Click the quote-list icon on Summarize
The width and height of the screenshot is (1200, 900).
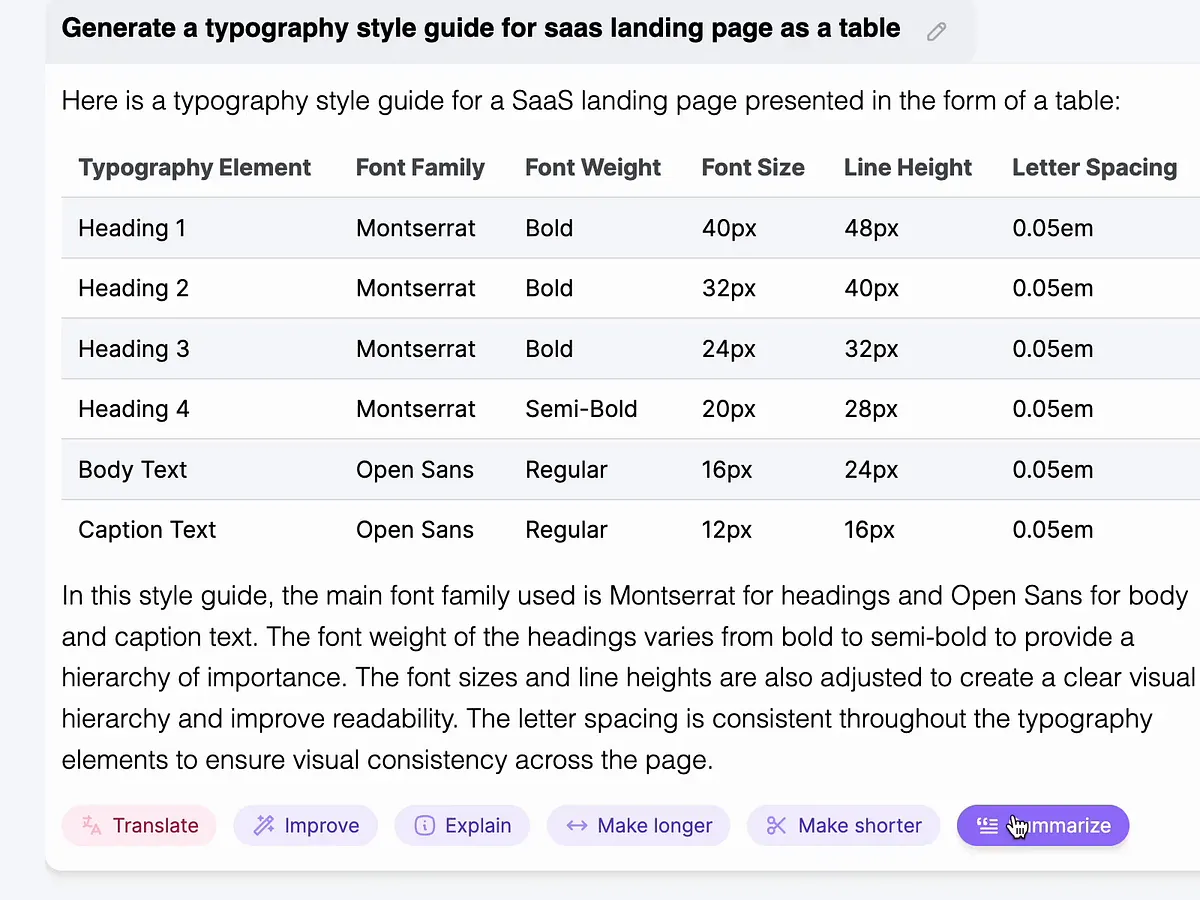click(988, 825)
